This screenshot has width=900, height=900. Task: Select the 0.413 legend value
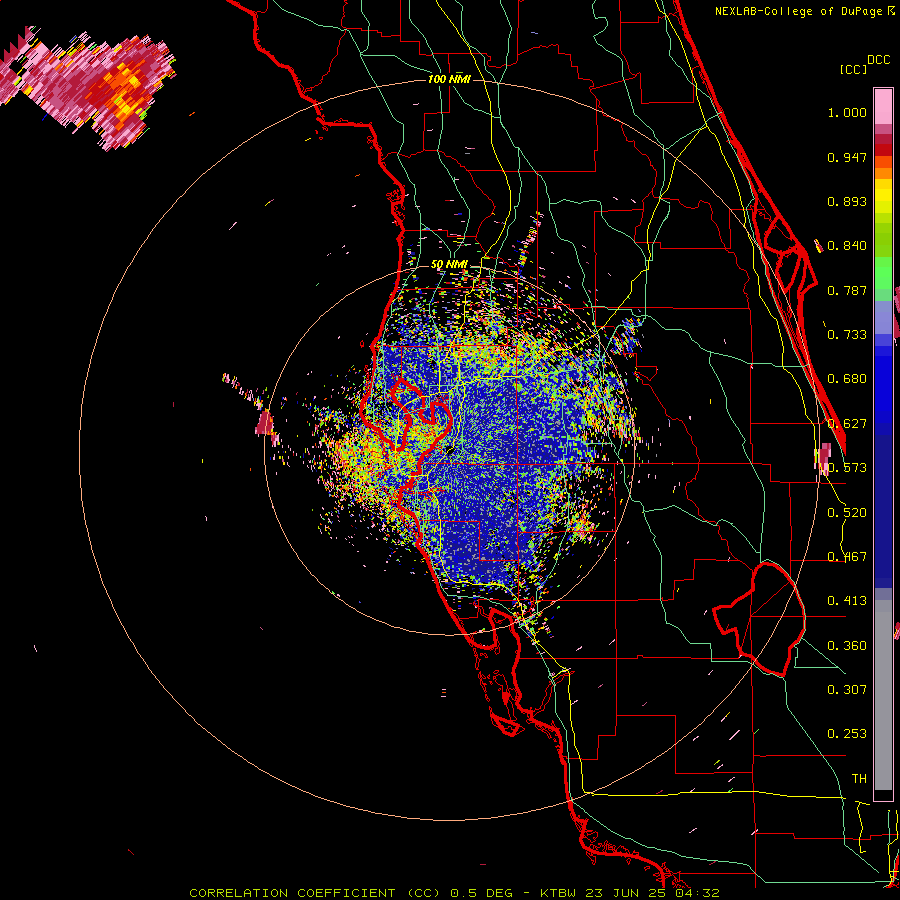click(x=847, y=601)
